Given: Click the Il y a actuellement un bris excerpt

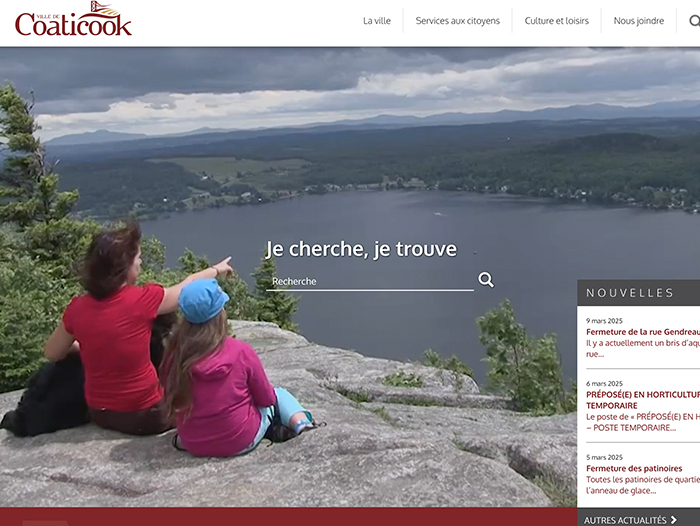Looking at the screenshot, I should coord(643,348).
